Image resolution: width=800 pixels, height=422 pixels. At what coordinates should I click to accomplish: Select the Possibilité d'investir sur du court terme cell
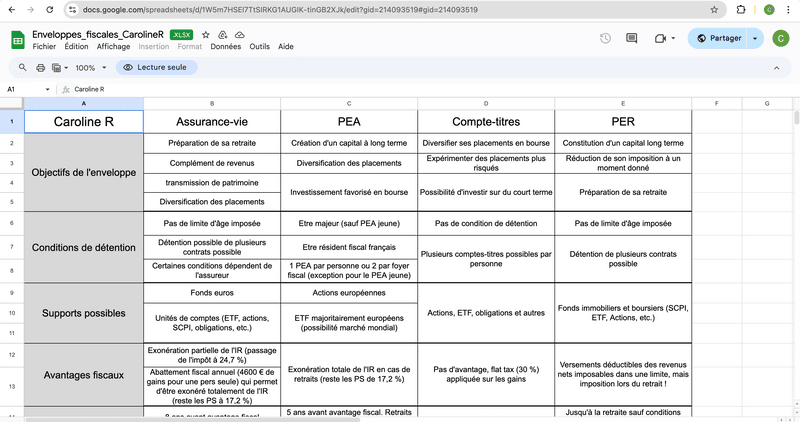[x=486, y=192]
